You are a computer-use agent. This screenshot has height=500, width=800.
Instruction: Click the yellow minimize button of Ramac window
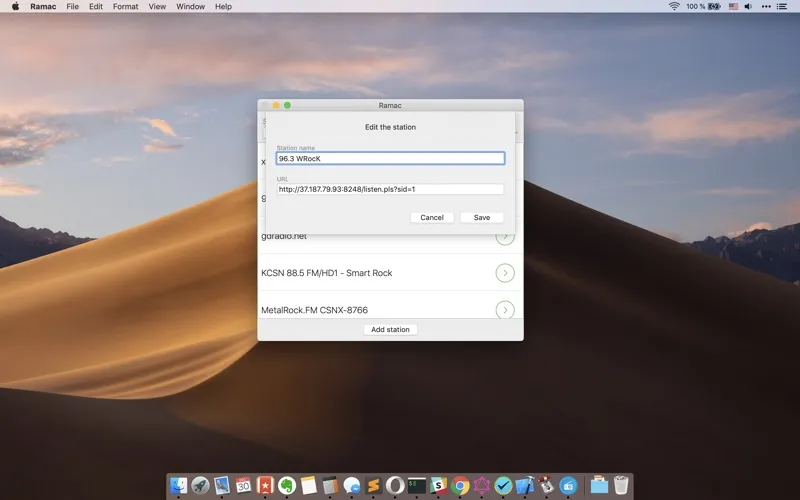(x=276, y=105)
